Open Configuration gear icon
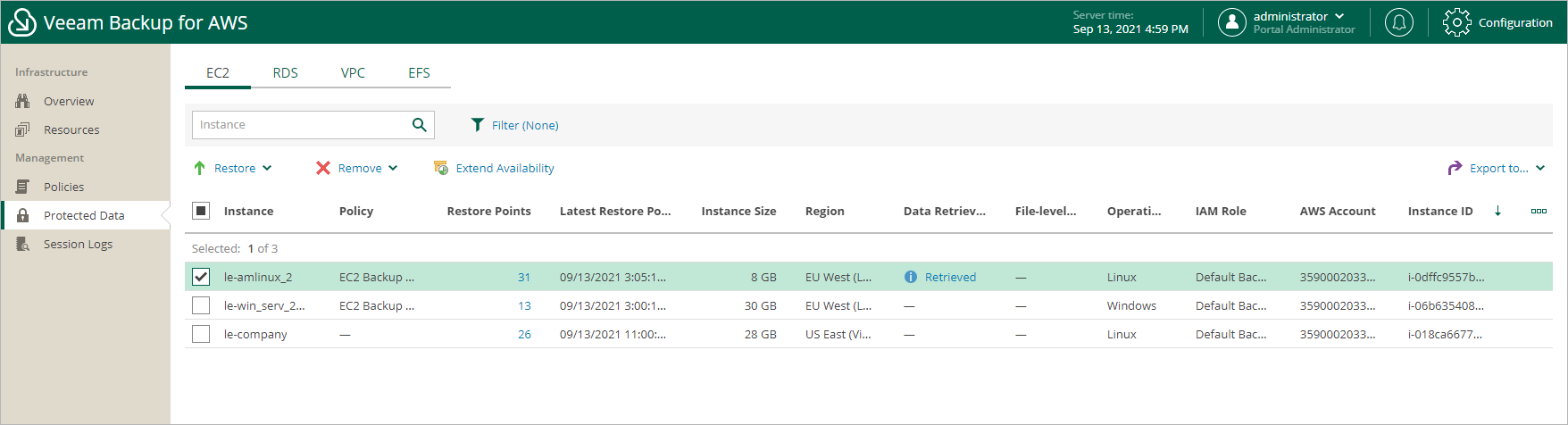Screen dimensions: 1568x425 [1456, 22]
